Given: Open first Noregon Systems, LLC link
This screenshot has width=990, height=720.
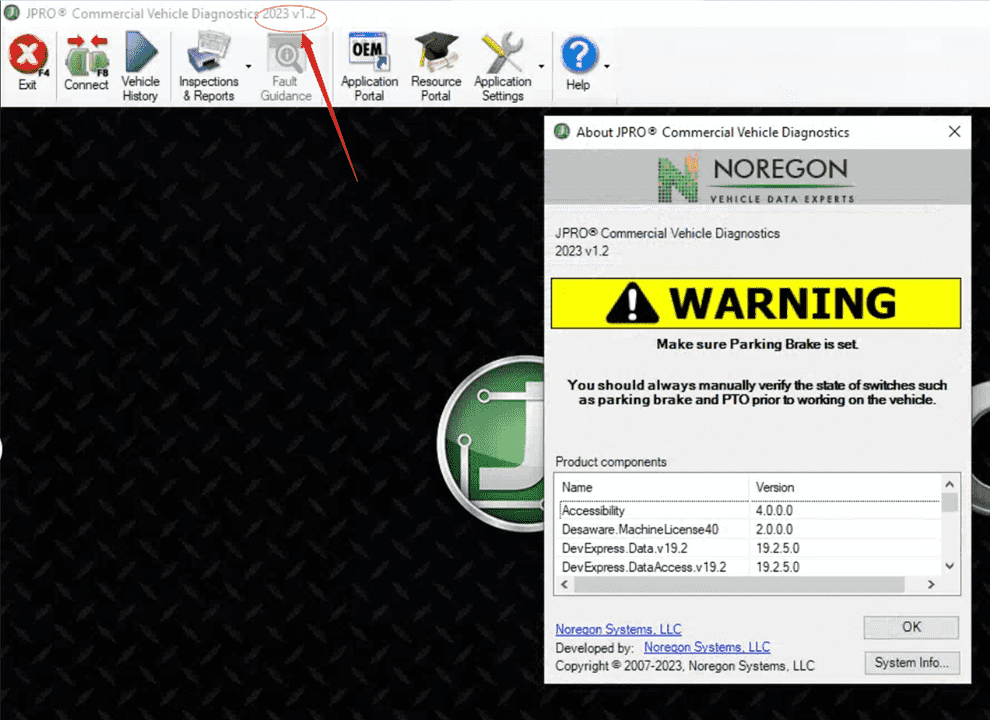Looking at the screenshot, I should coord(618,630).
